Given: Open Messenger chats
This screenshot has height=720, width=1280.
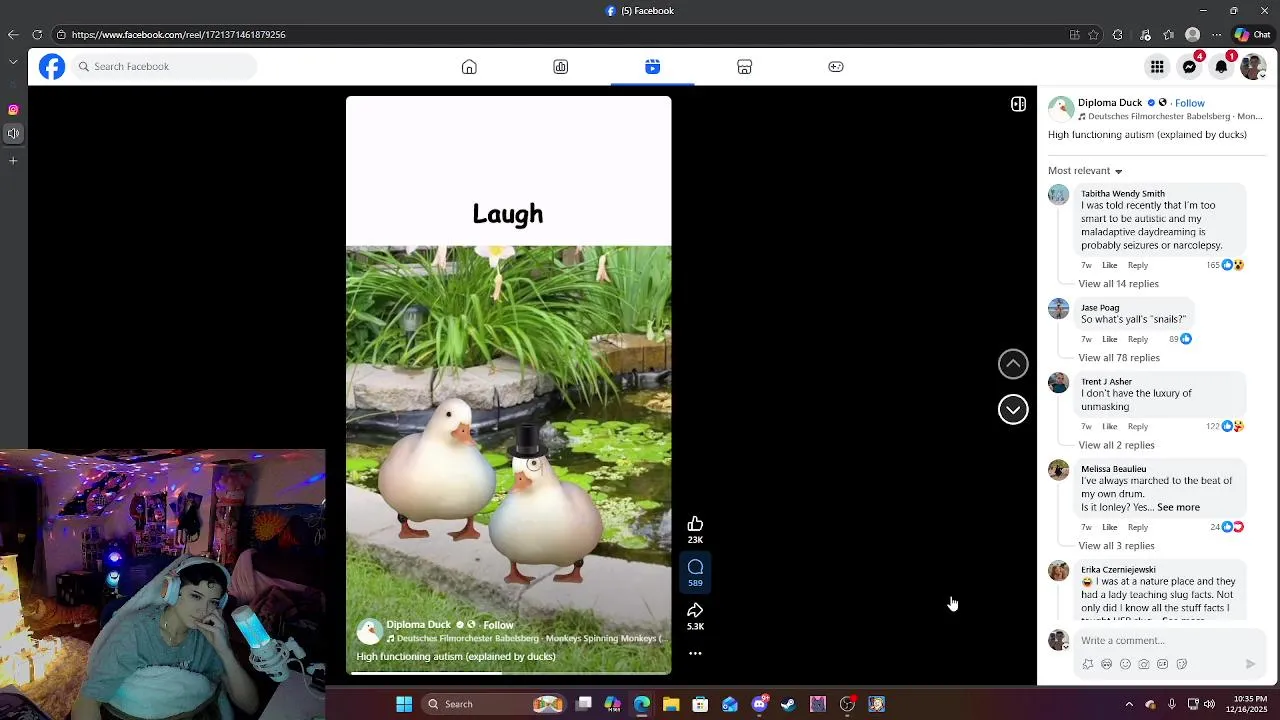Looking at the screenshot, I should click(1189, 67).
